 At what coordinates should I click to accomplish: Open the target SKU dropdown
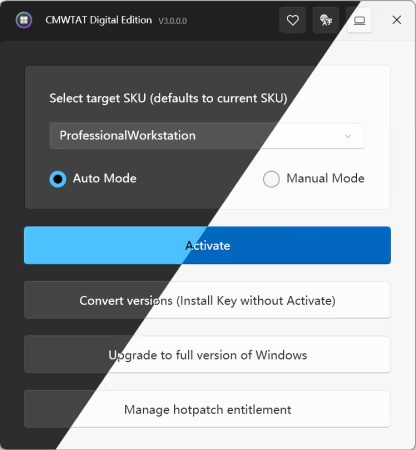[207, 136]
